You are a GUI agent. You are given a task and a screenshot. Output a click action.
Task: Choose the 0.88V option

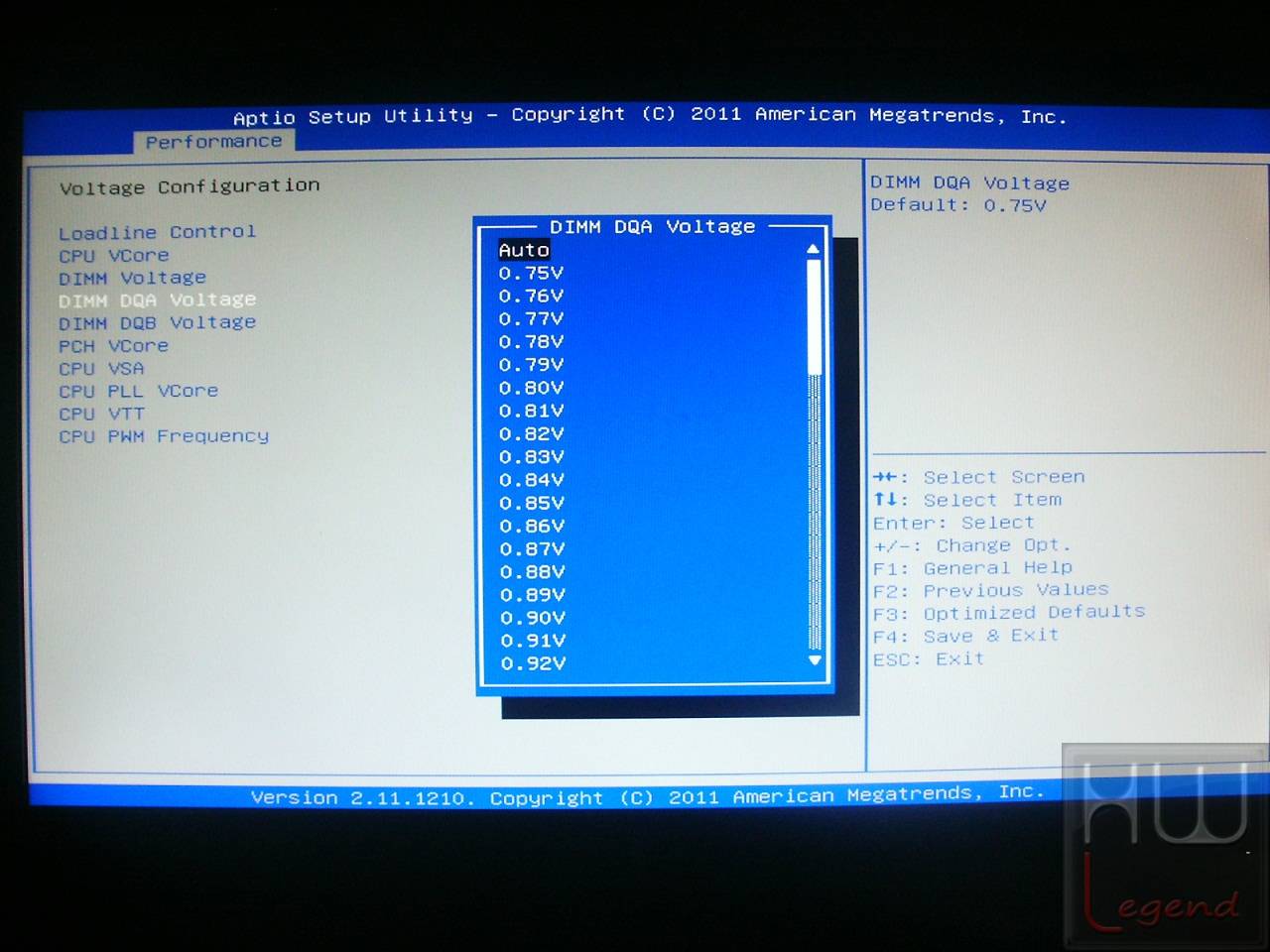(x=531, y=571)
